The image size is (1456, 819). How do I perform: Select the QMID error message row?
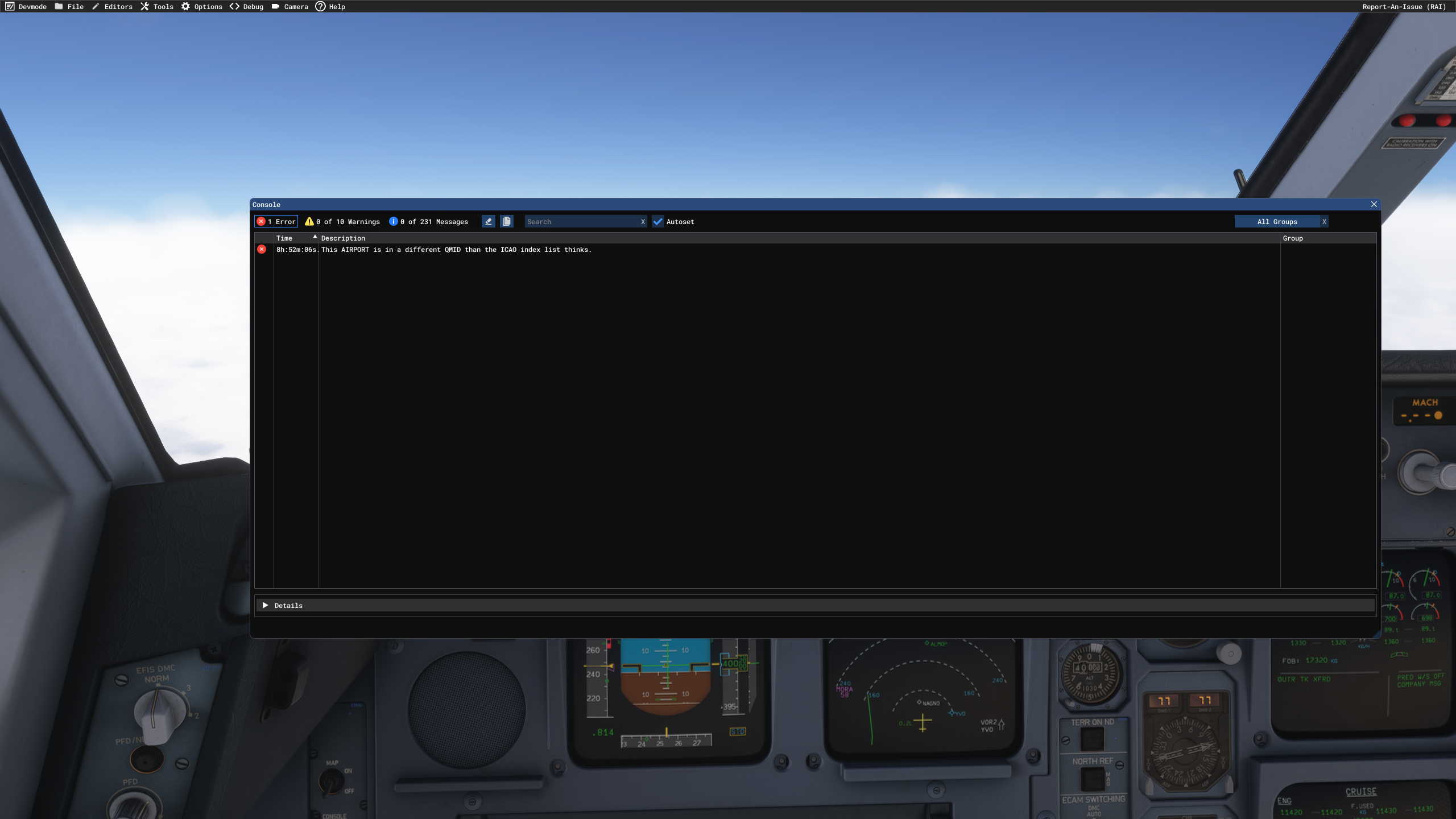pos(456,250)
